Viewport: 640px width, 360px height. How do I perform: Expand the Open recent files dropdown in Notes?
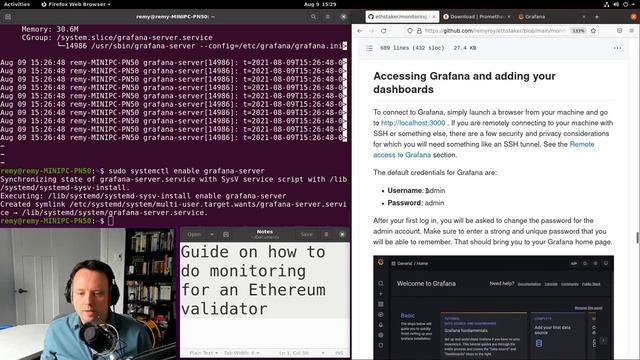(212, 234)
